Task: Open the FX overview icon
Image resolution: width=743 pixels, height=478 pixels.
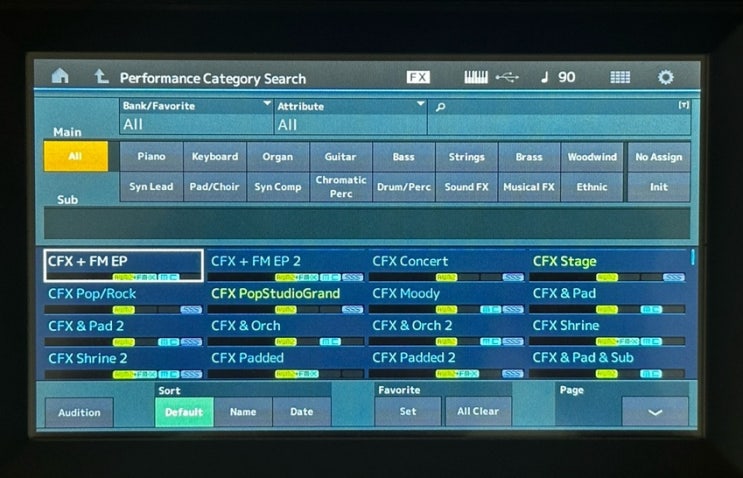Action: [418, 77]
